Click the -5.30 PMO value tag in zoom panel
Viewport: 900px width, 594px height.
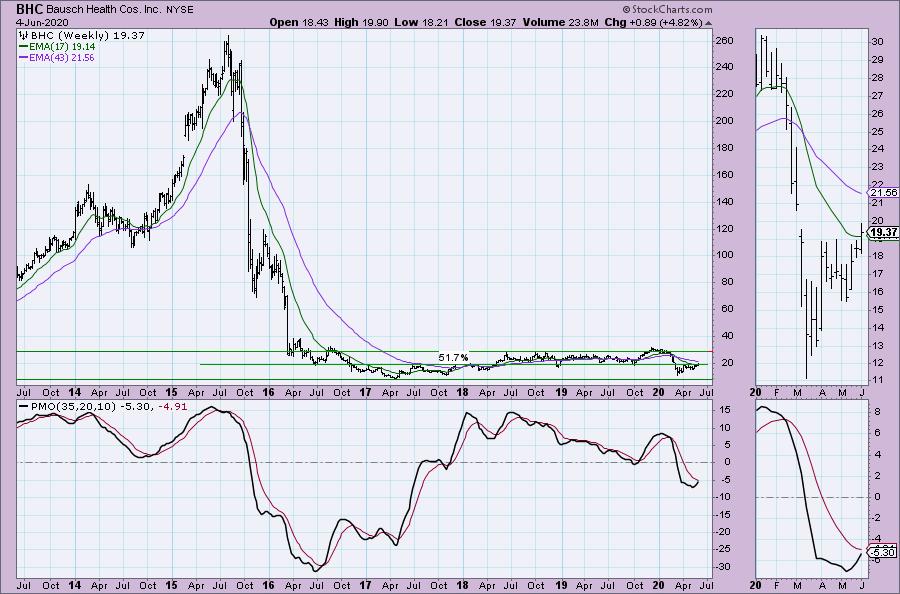pos(884,553)
